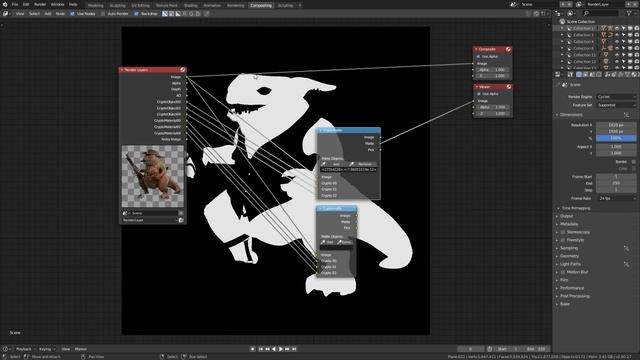Click the Viewer node preview icon
The height and width of the screenshot is (360, 640).
[x=509, y=87]
